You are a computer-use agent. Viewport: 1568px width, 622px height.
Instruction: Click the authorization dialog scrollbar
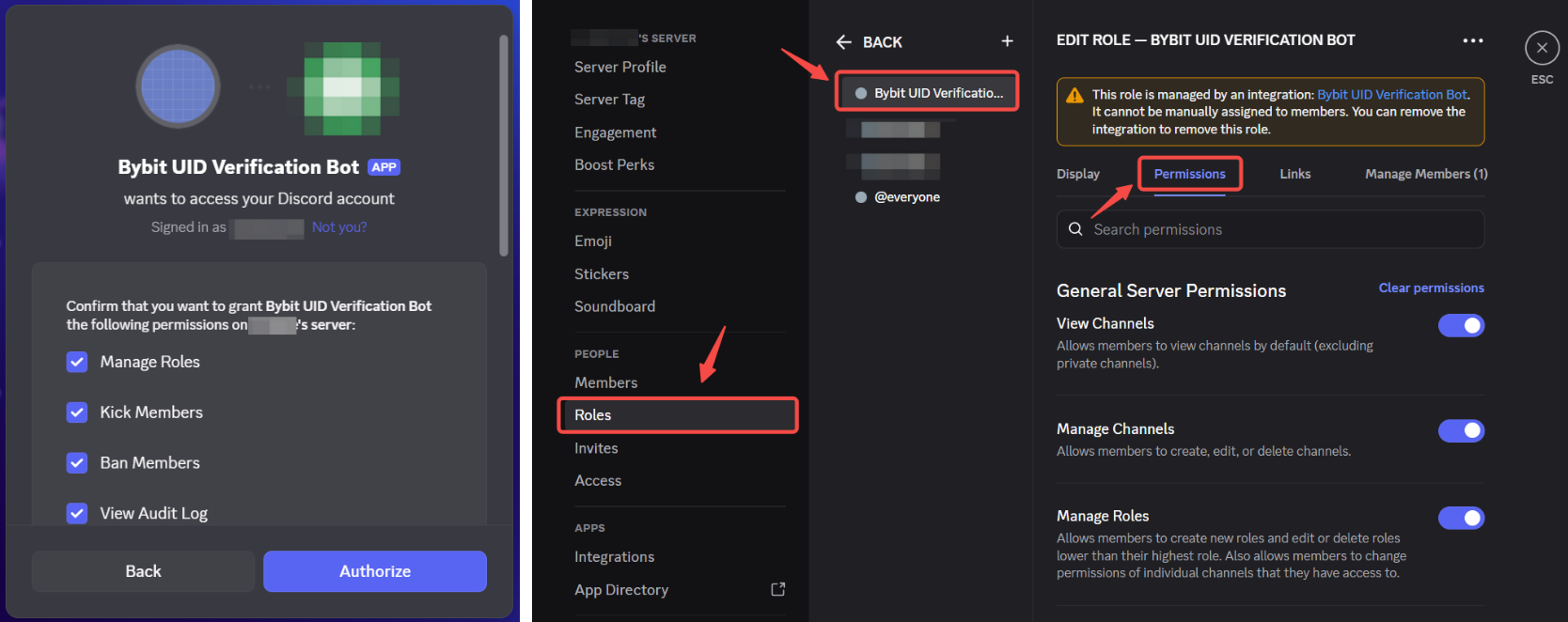(504, 146)
